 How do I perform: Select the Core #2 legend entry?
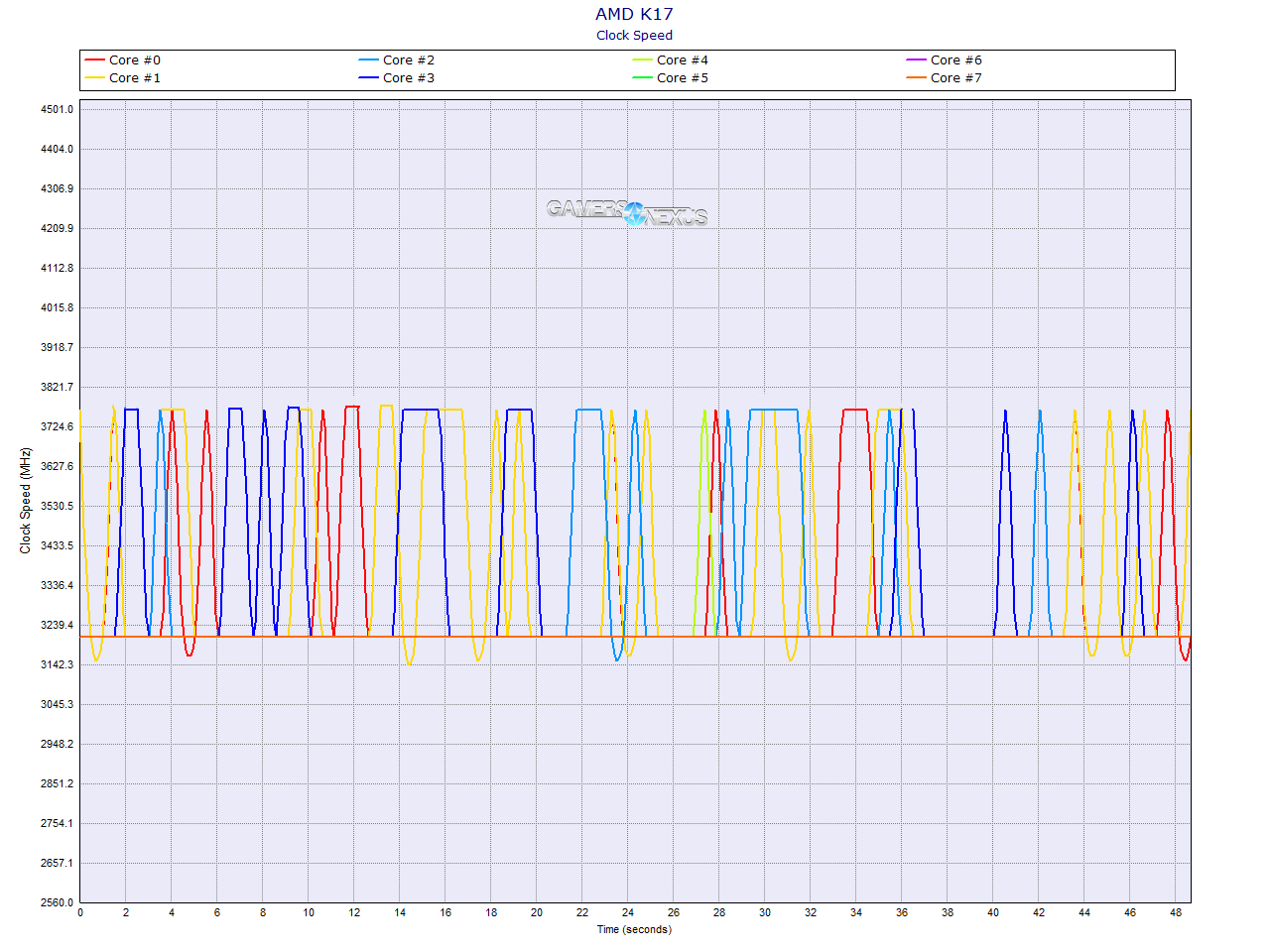408,60
